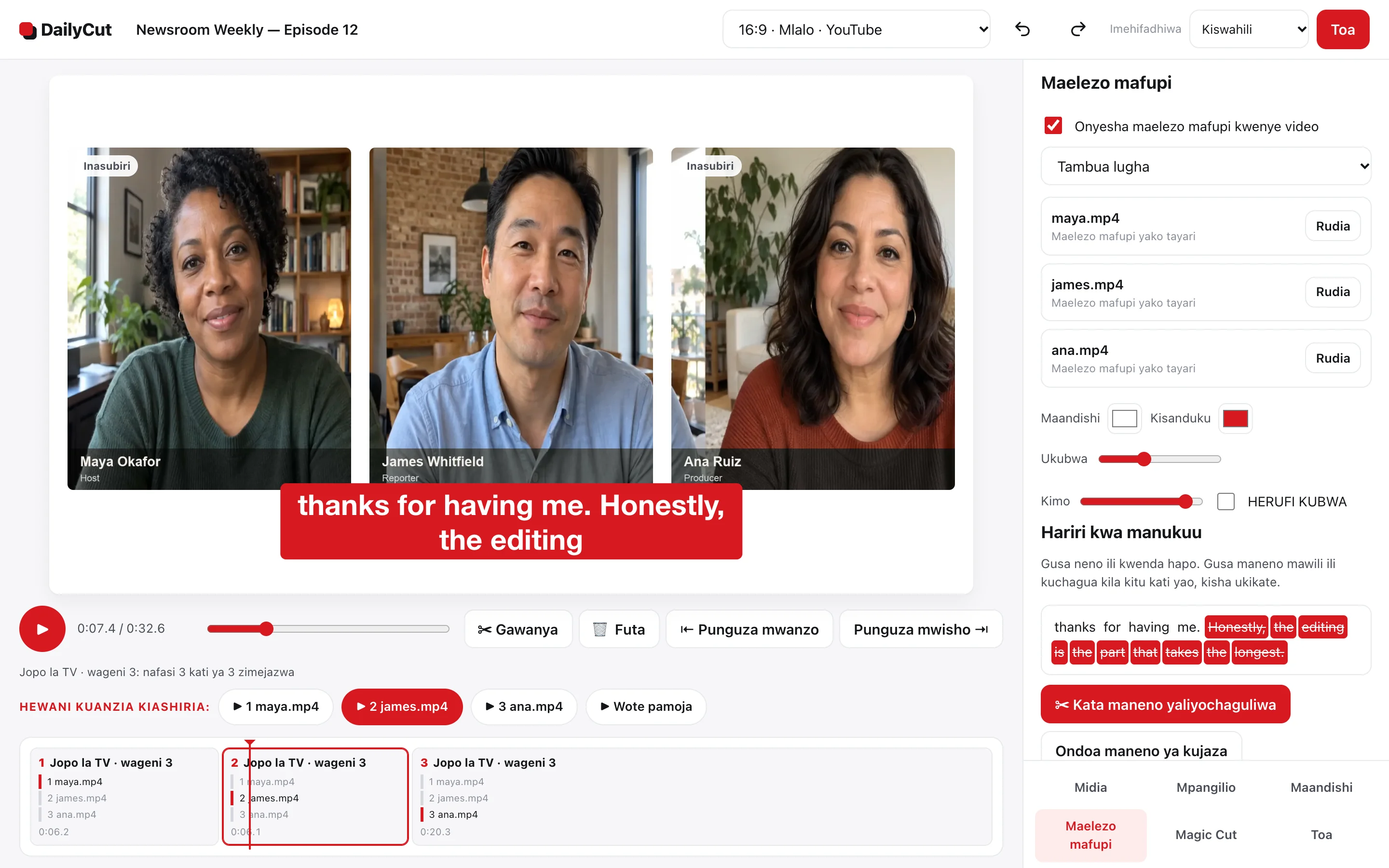Play Wote pamoja all together

(x=646, y=706)
